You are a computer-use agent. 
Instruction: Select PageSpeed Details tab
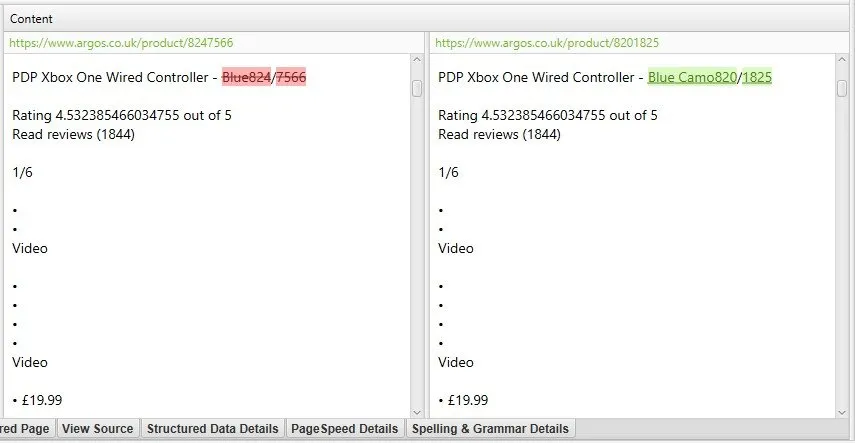click(x=345, y=429)
